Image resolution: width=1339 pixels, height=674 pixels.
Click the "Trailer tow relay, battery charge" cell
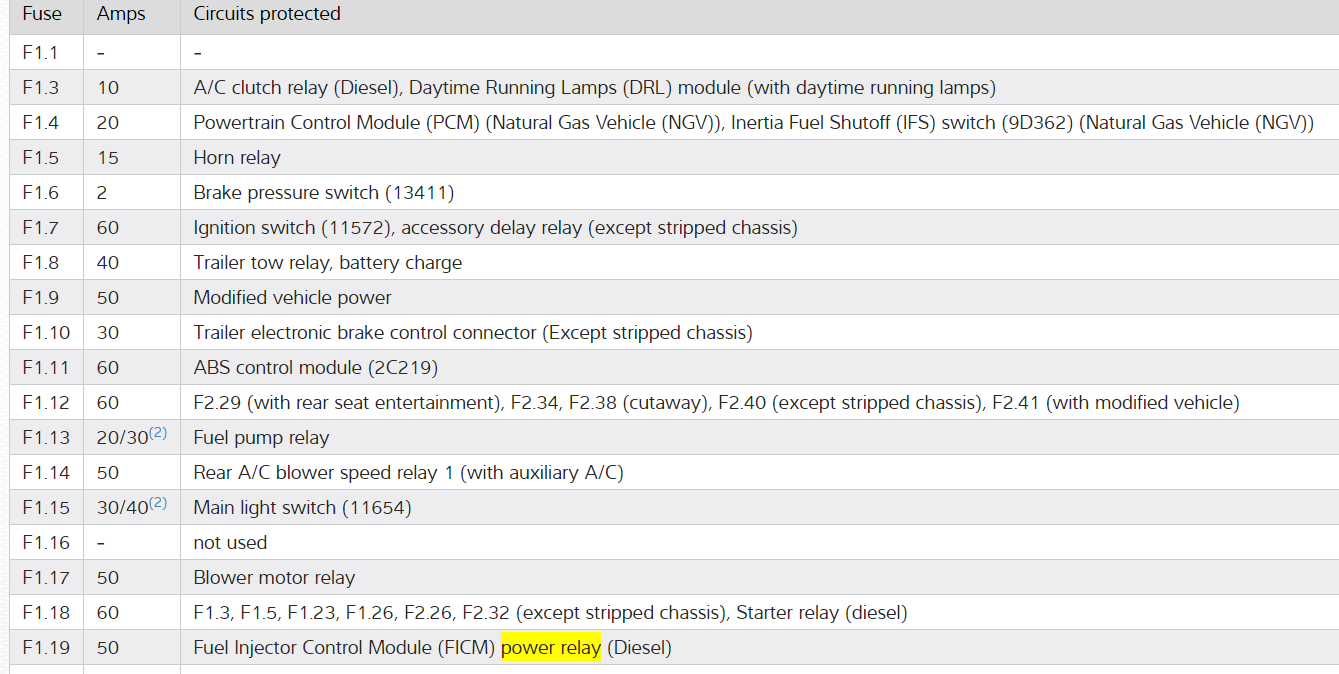coord(328,263)
